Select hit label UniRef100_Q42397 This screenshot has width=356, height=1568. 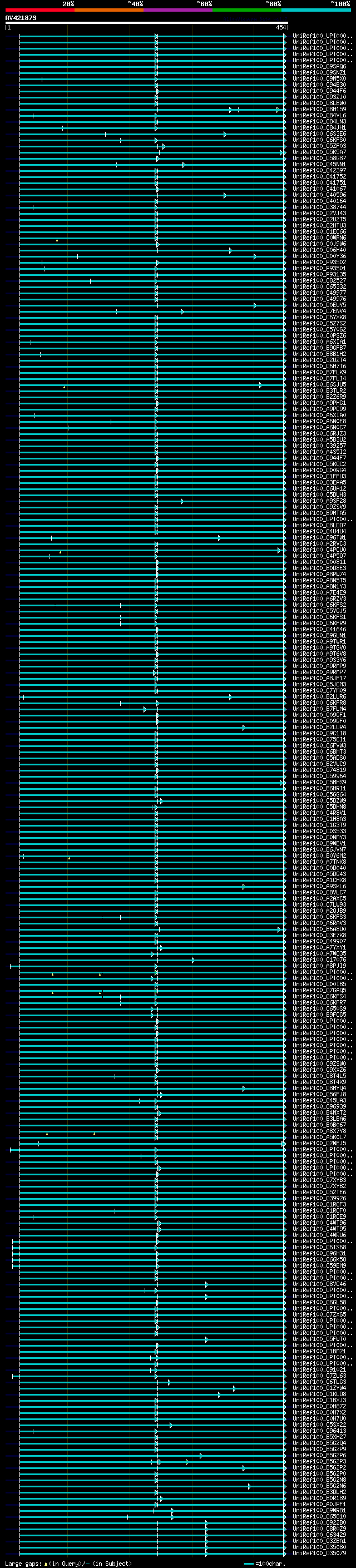point(319,170)
